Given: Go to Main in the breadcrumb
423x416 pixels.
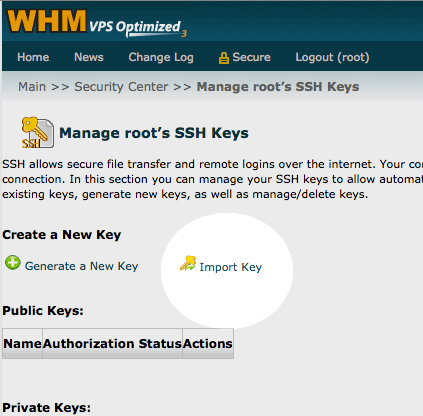Looking at the screenshot, I should coord(32,87).
